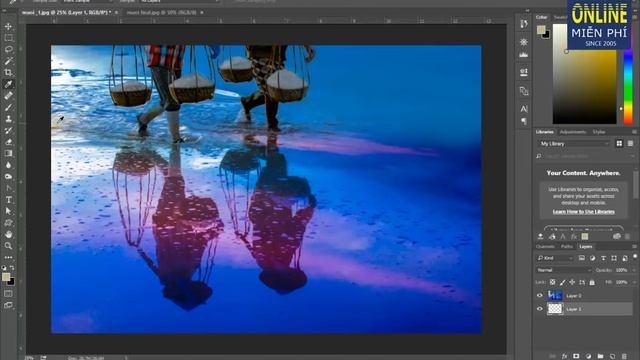Click foreground color swatch in Color panel

(x=541, y=30)
